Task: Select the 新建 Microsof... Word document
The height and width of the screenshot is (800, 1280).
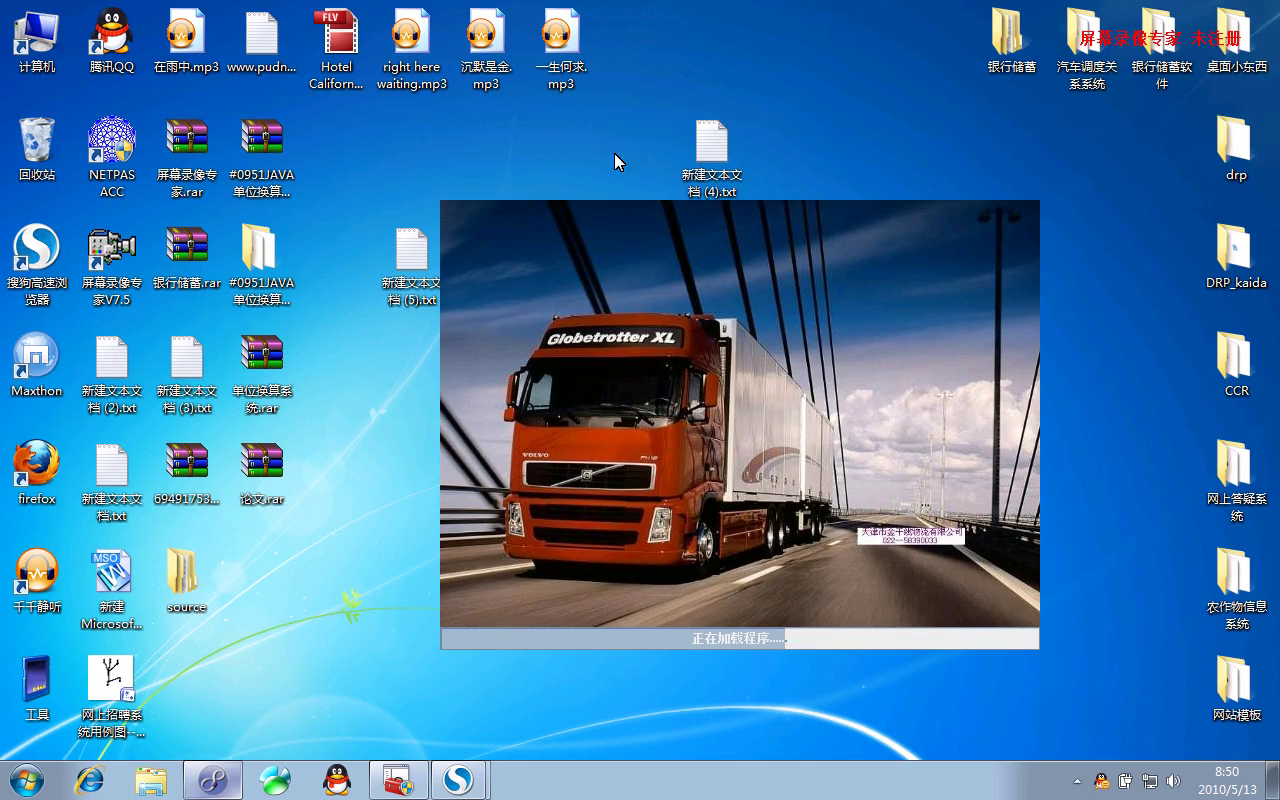Action: pos(112,588)
